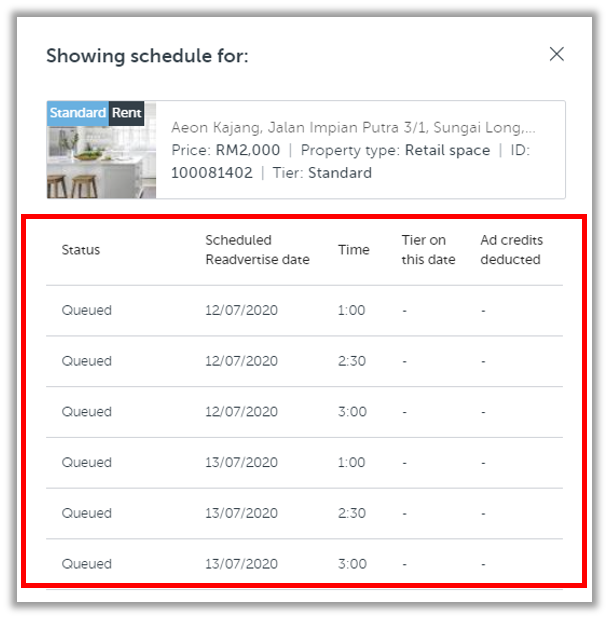Viewport: 609px width, 619px height.
Task: Select the listing ID 100081402
Action: pos(211,173)
